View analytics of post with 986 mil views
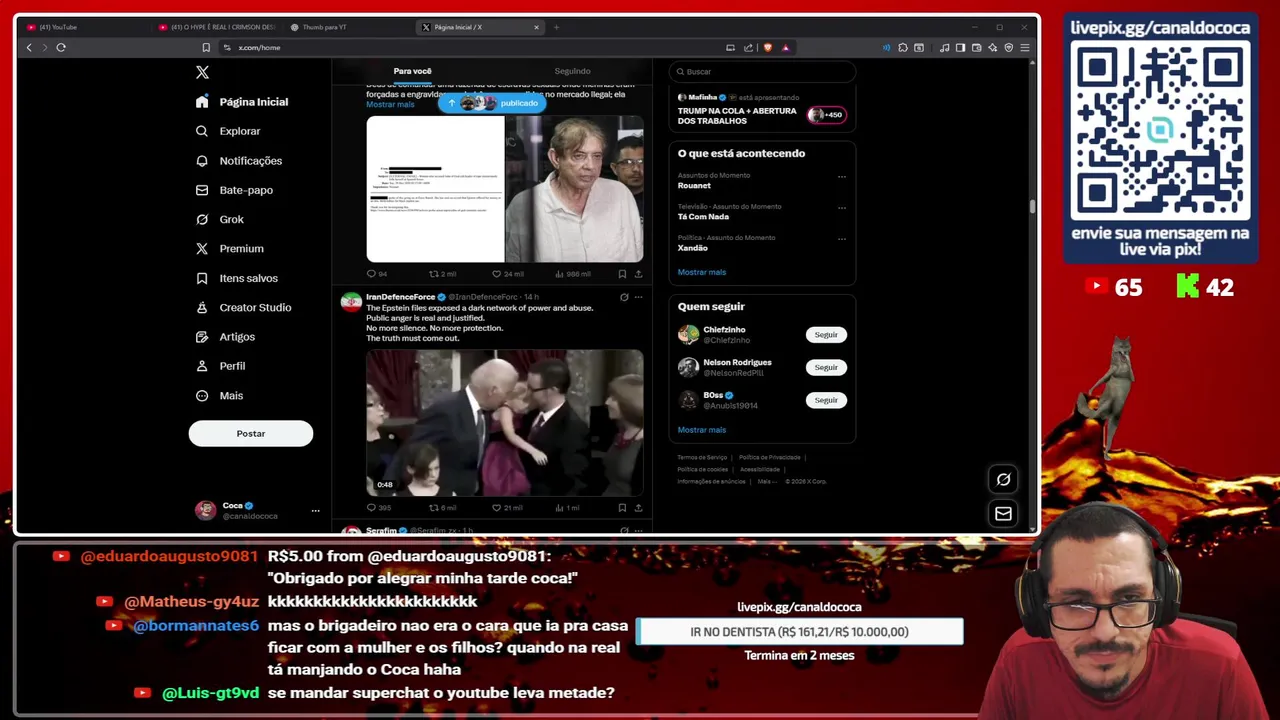1280x720 pixels. pos(572,274)
